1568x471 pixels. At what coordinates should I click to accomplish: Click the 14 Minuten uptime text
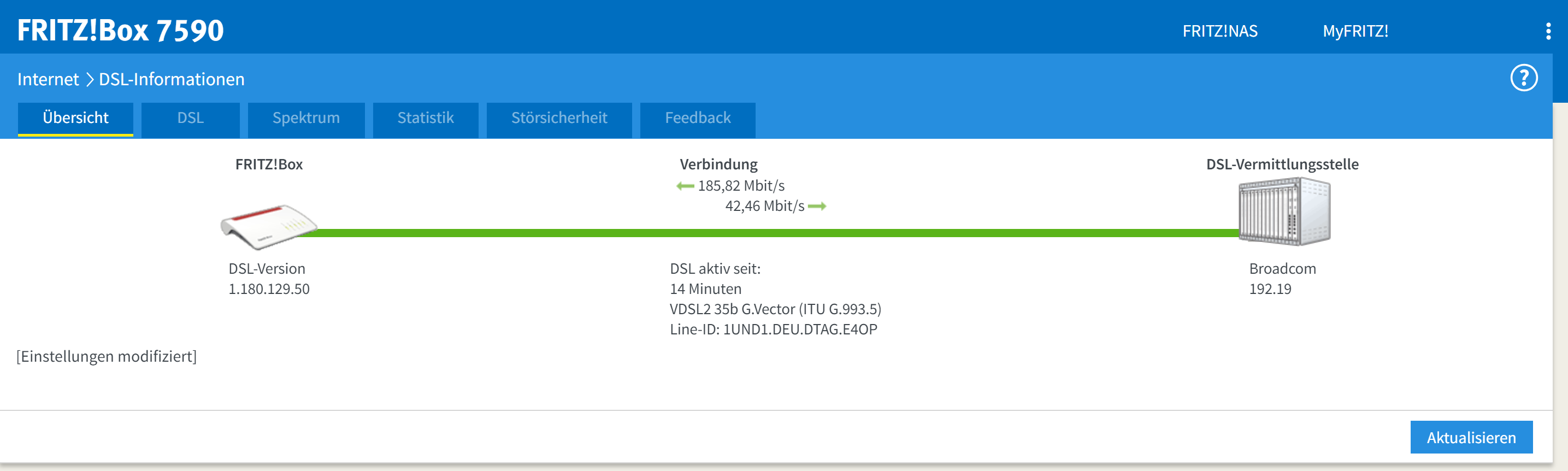click(x=705, y=289)
